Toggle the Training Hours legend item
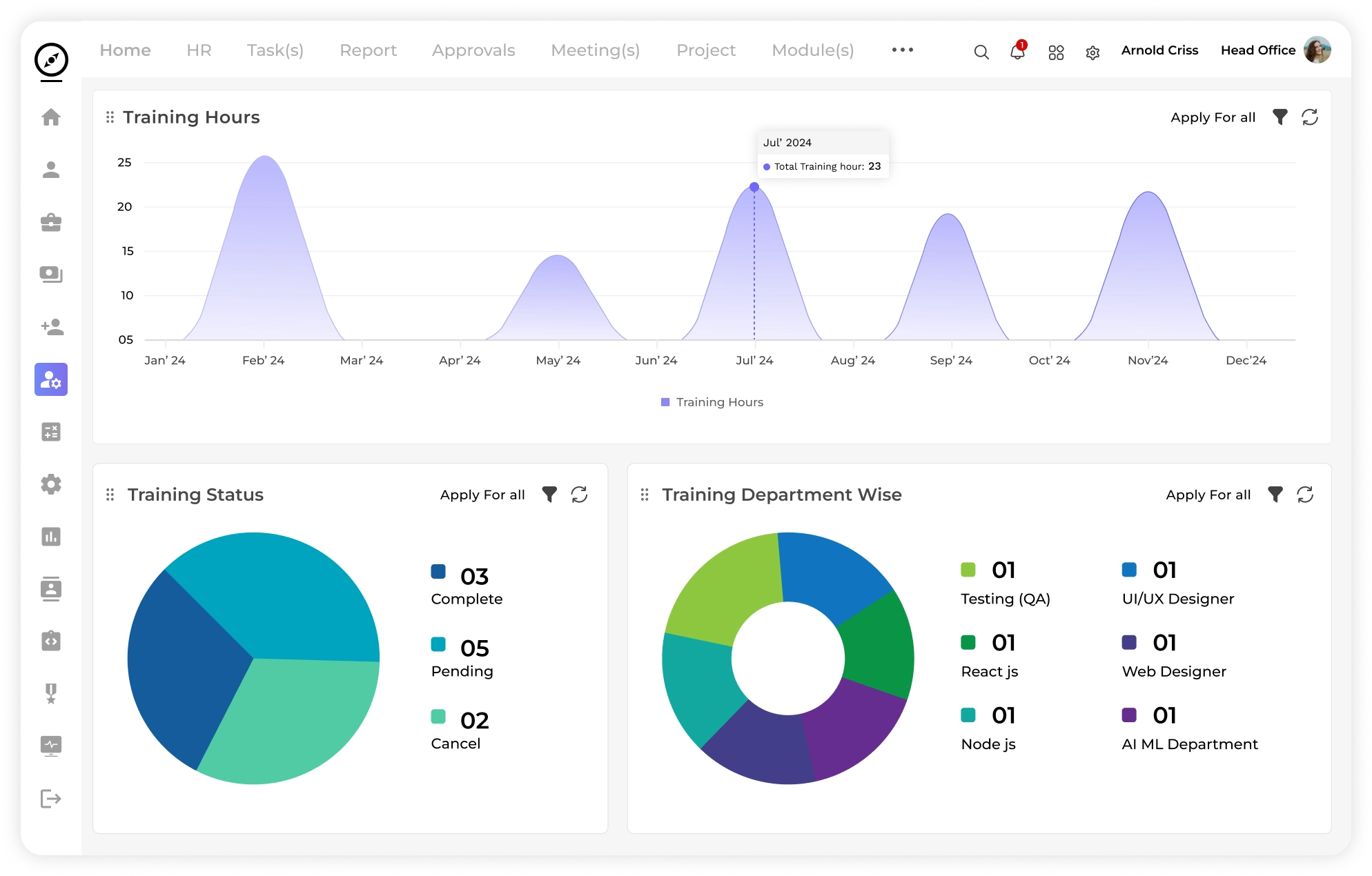The height and width of the screenshot is (876, 1372). 712,402
